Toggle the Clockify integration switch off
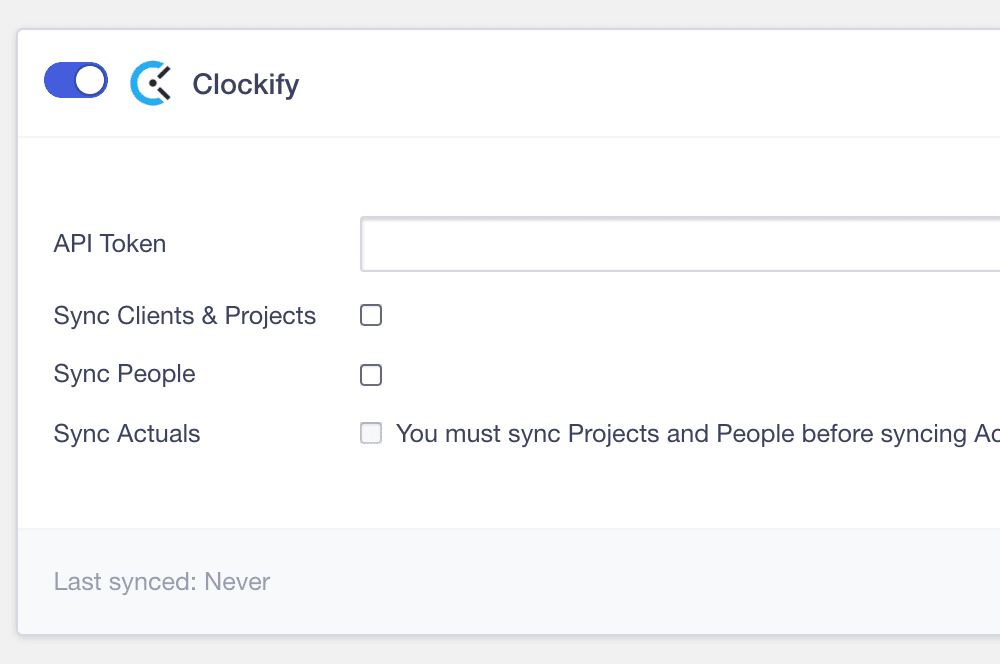1000x664 pixels. (x=75, y=81)
